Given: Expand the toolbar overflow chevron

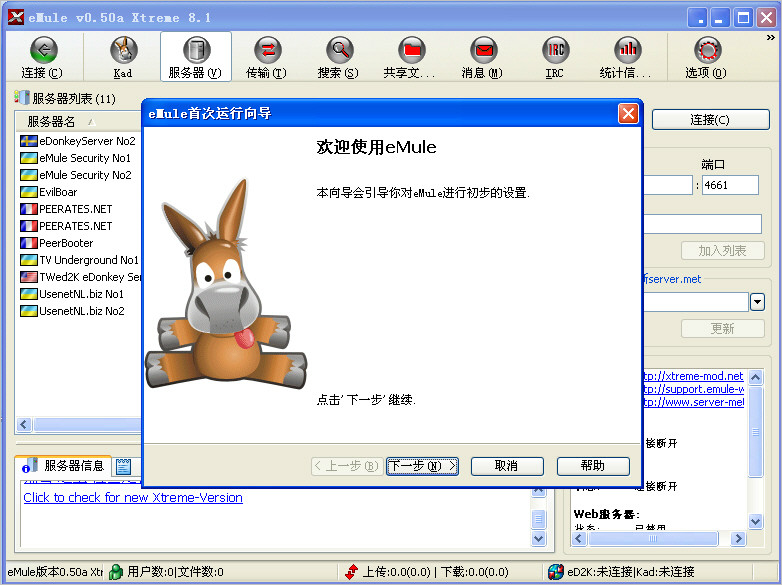Looking at the screenshot, I should click(771, 37).
